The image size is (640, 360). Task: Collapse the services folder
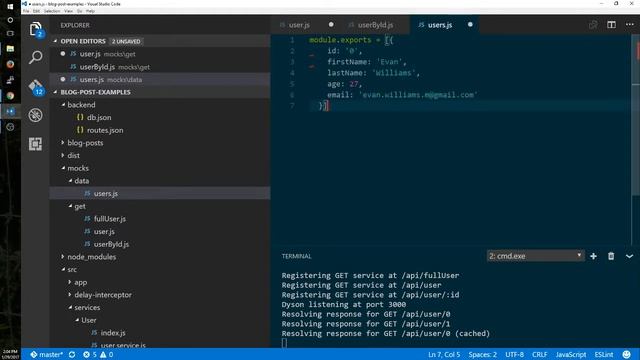[70, 307]
